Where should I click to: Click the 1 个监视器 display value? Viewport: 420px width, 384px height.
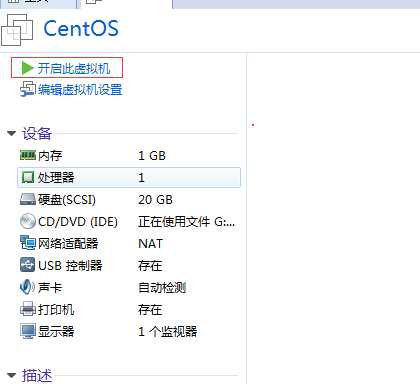pos(168,331)
